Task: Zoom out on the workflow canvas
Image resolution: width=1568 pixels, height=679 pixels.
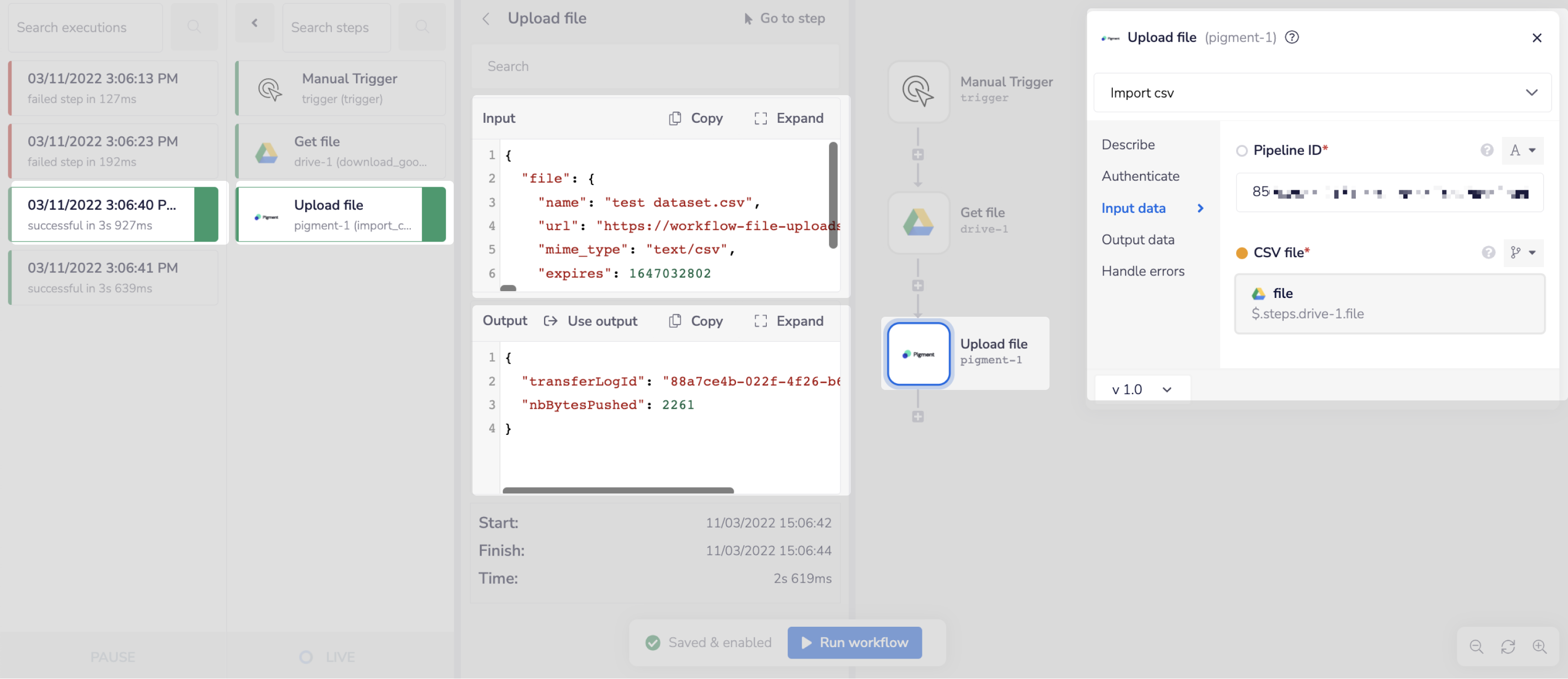Action: [1476, 646]
